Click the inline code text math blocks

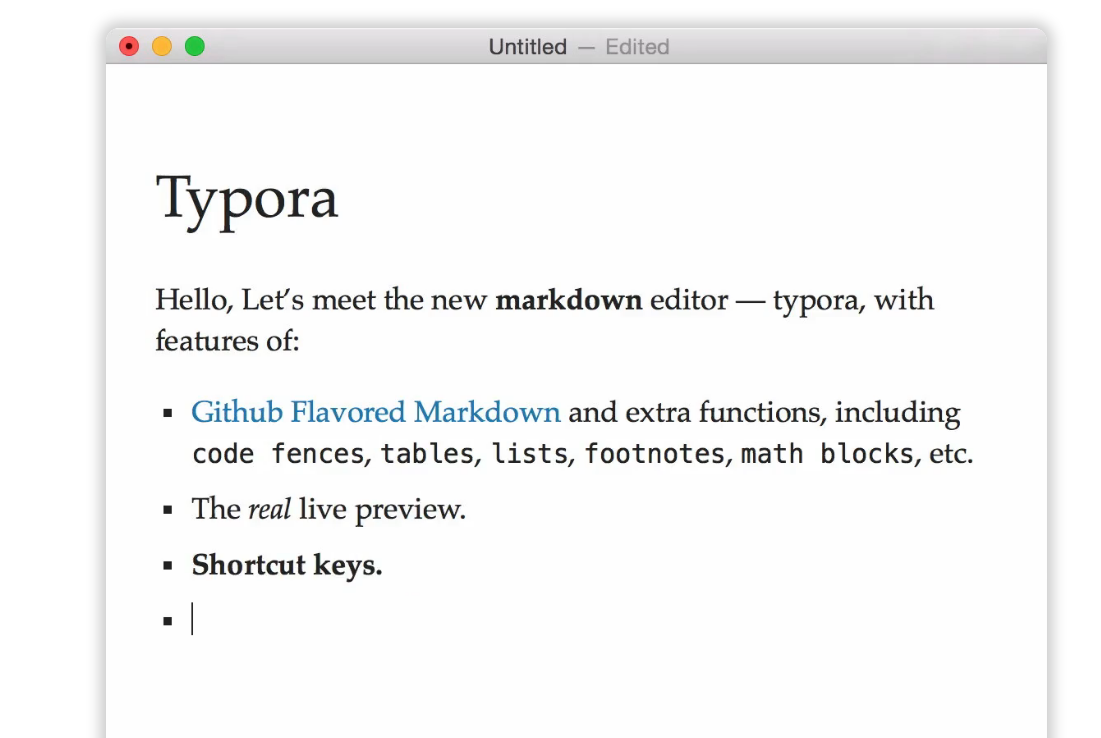pos(828,454)
